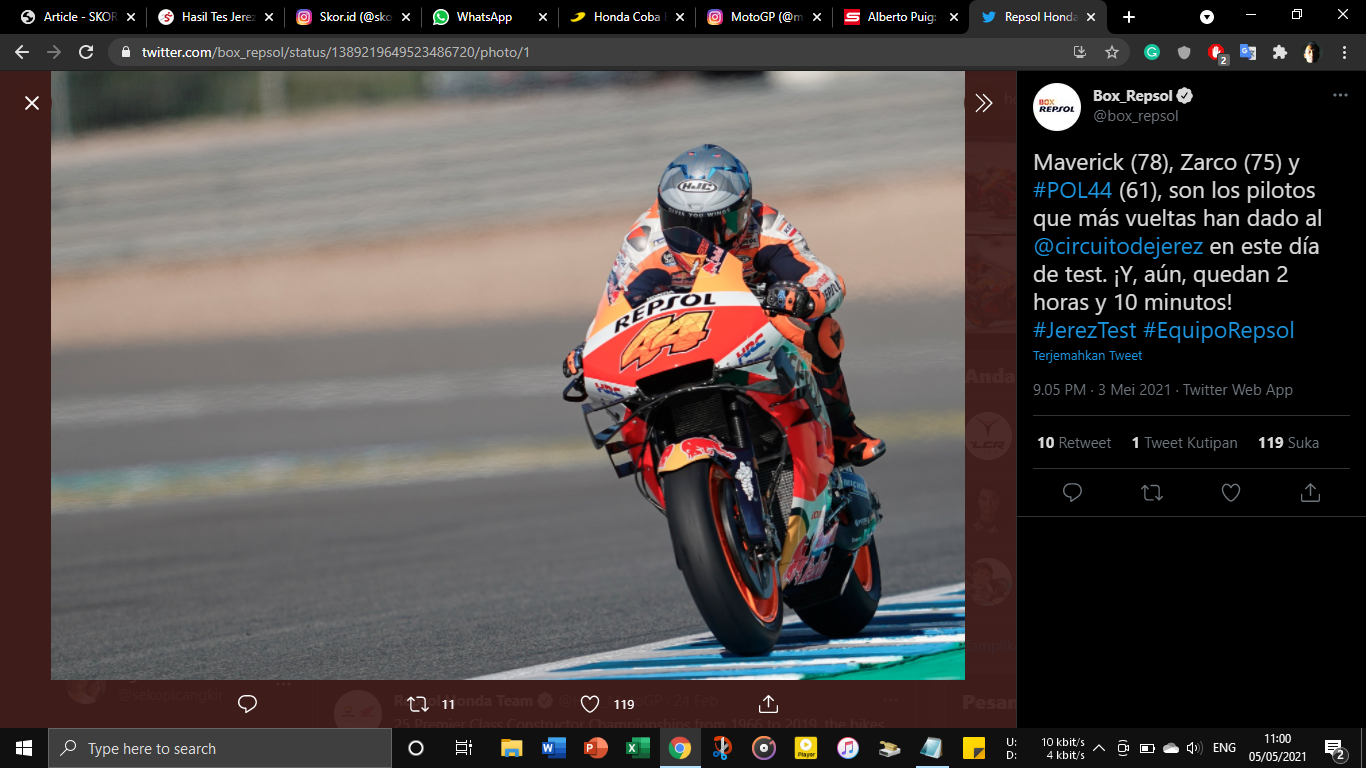Viewport: 1366px width, 768px height.
Task: Select the reply icon below the photo
Action: 248,704
